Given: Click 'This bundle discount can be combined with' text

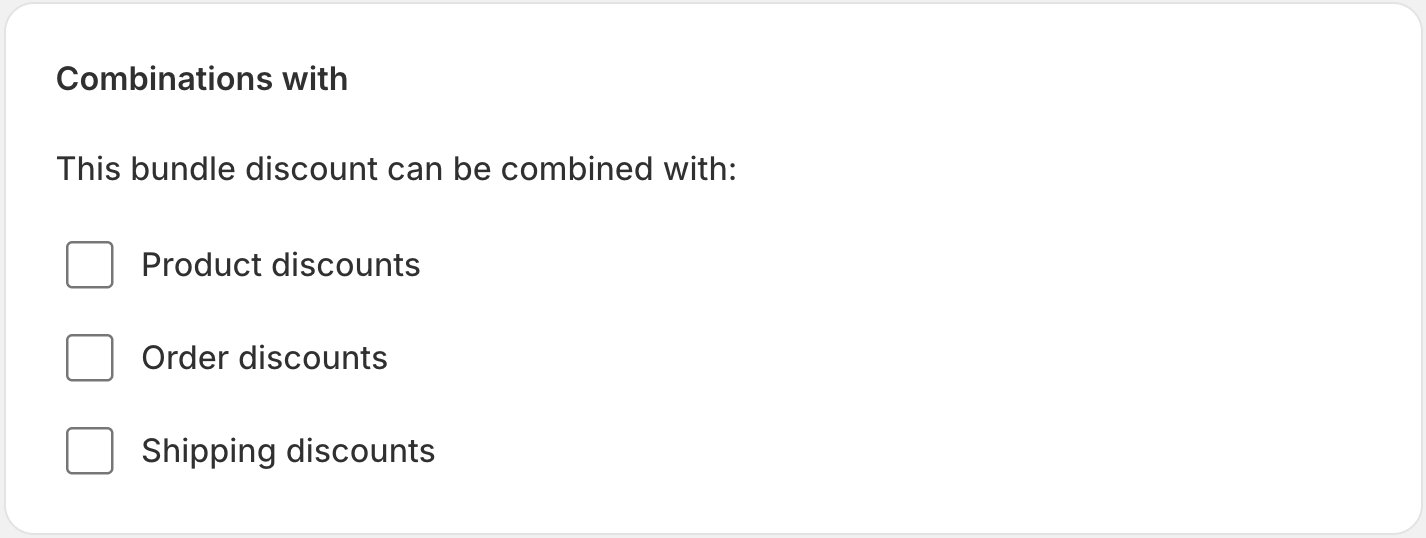Looking at the screenshot, I should click(x=396, y=169).
